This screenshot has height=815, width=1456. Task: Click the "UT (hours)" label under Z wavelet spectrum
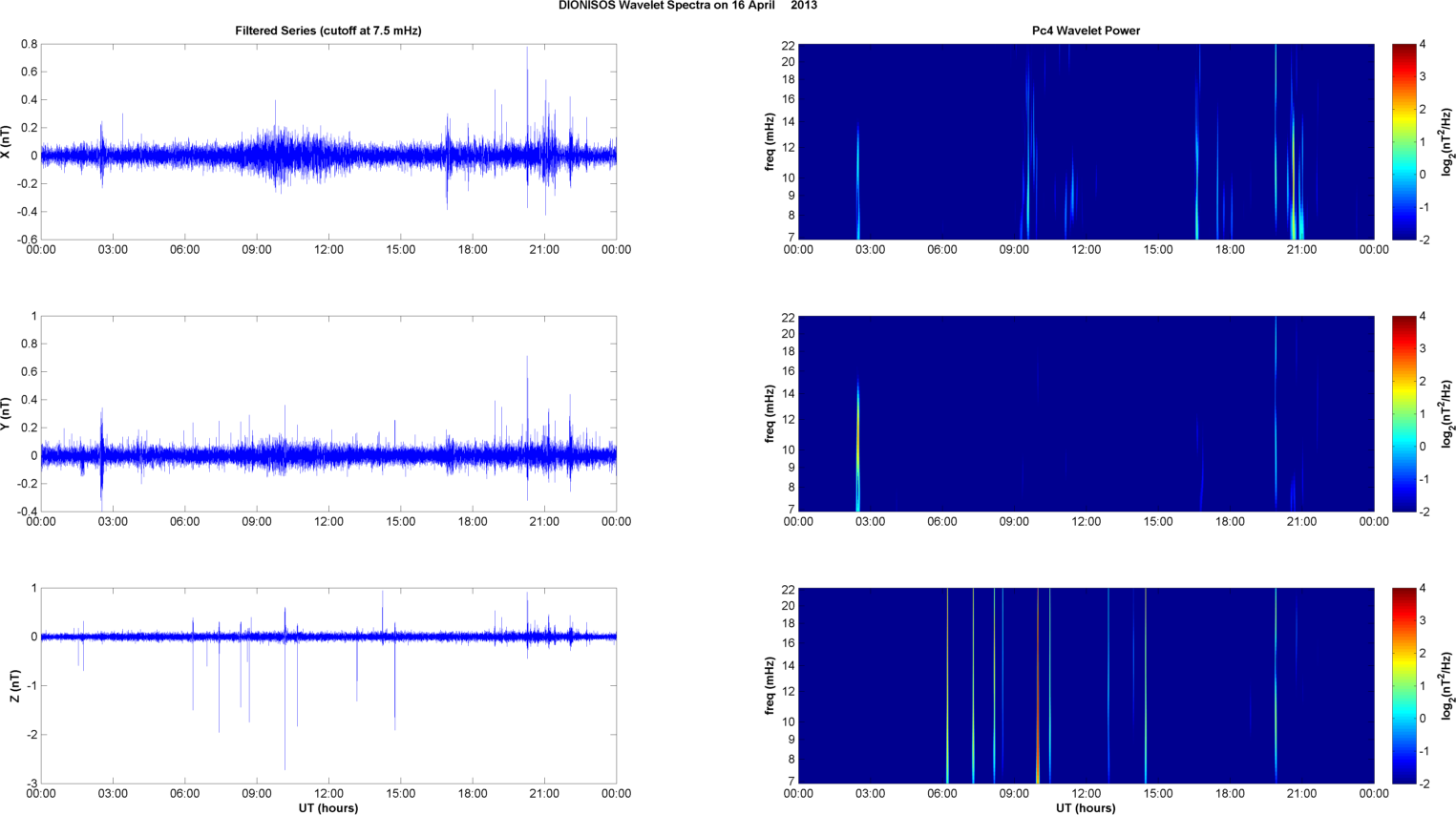click(1086, 808)
